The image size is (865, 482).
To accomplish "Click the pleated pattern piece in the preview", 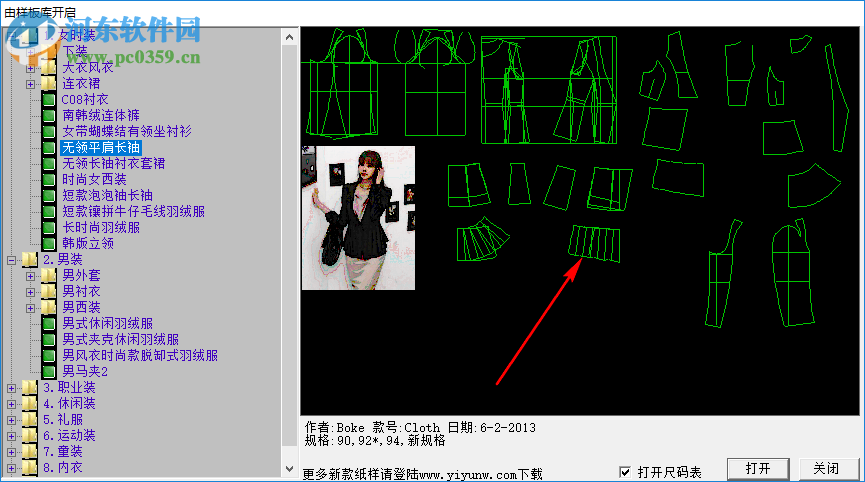I will coord(594,243).
